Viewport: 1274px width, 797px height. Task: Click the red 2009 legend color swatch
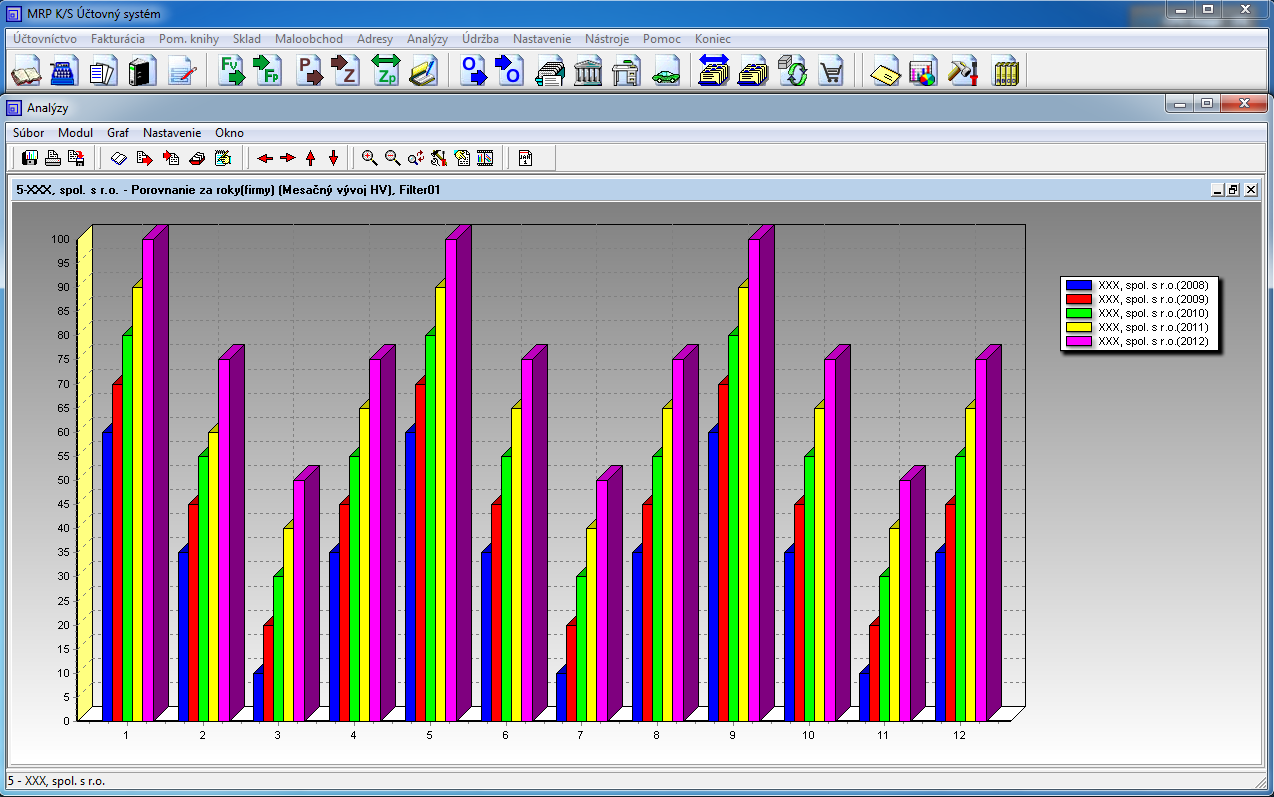point(1079,299)
